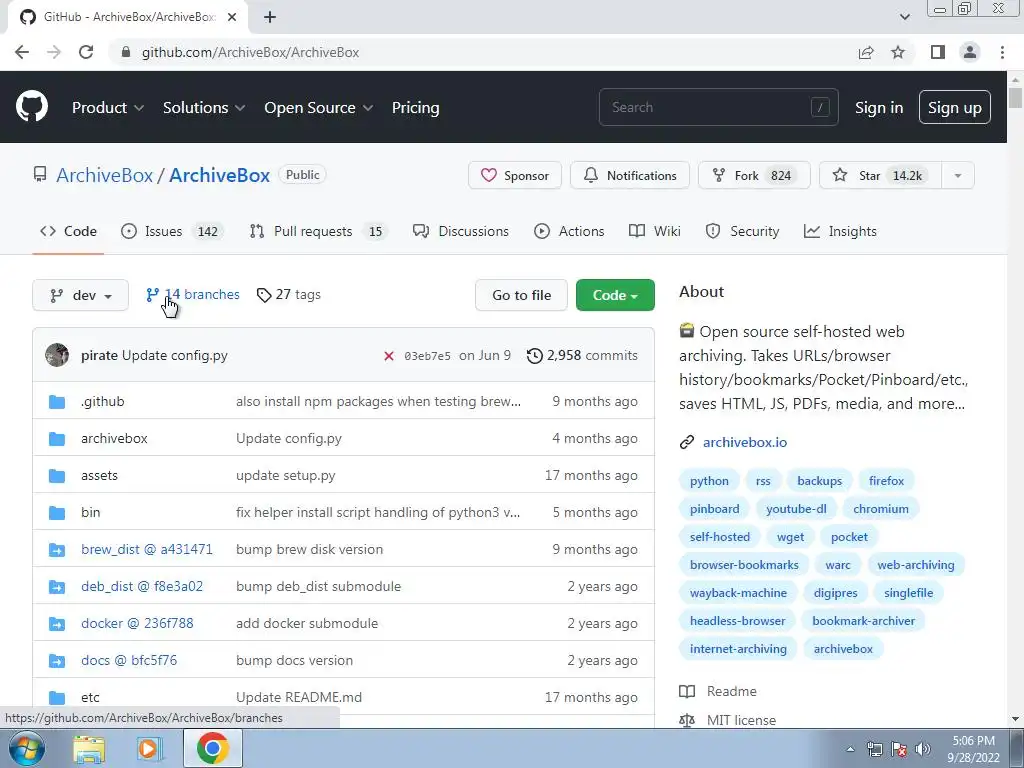Click Action Center flag tray icon
The image size is (1024, 768).
tap(899, 749)
